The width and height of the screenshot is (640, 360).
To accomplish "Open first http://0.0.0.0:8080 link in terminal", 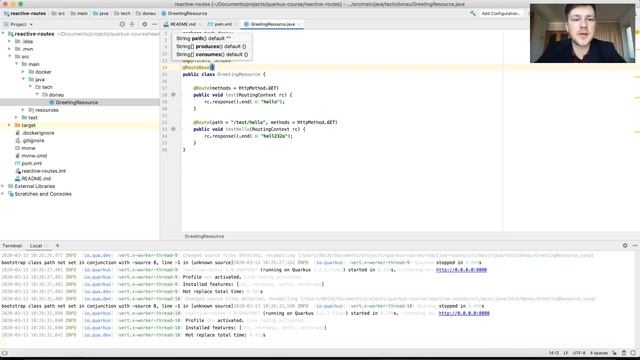I will pyautogui.click(x=461, y=270).
